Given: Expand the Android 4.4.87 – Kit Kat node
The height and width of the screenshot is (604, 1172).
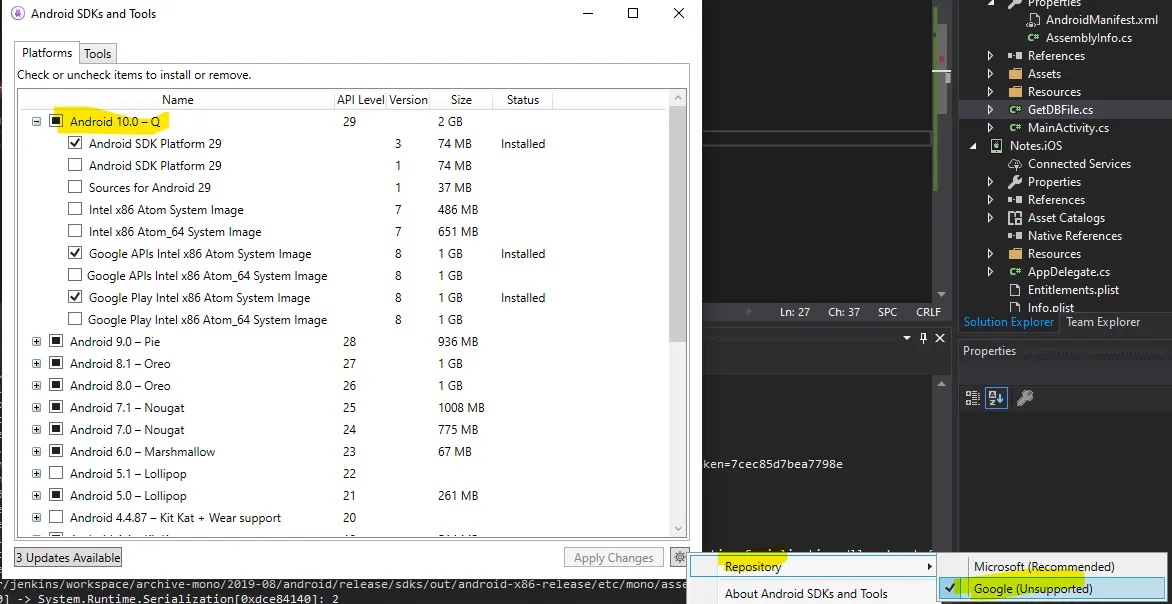Looking at the screenshot, I should coord(36,517).
